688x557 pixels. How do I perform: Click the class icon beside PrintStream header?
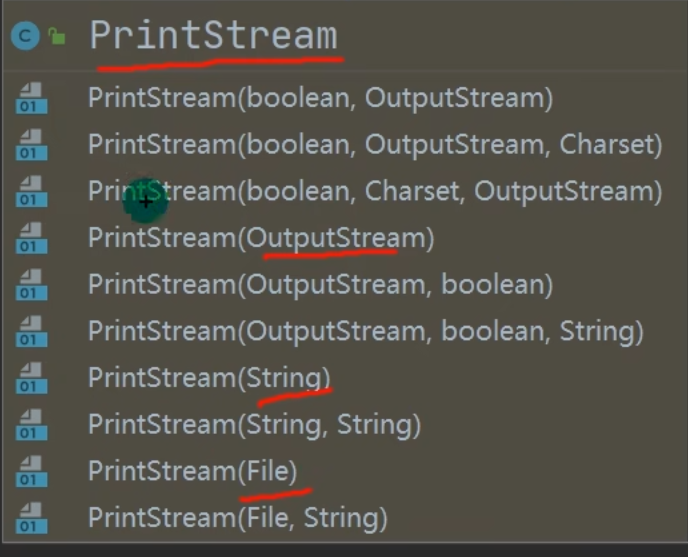(x=24, y=37)
